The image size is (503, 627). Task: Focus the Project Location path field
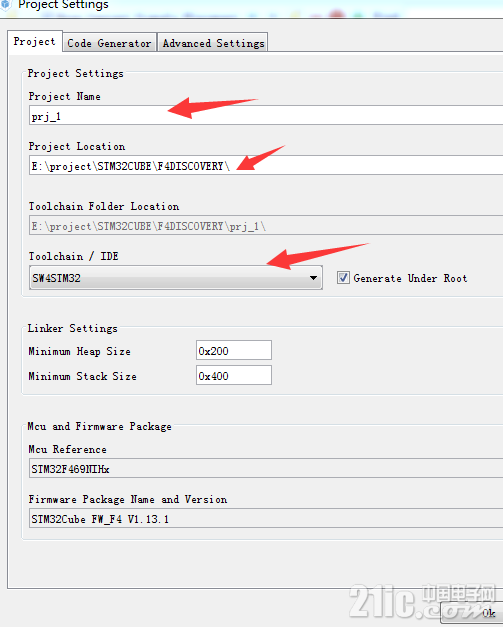tap(266, 166)
